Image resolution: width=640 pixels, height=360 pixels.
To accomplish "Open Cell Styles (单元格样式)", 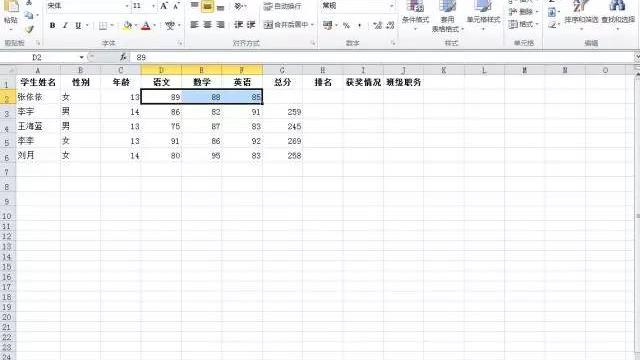I will click(x=483, y=15).
